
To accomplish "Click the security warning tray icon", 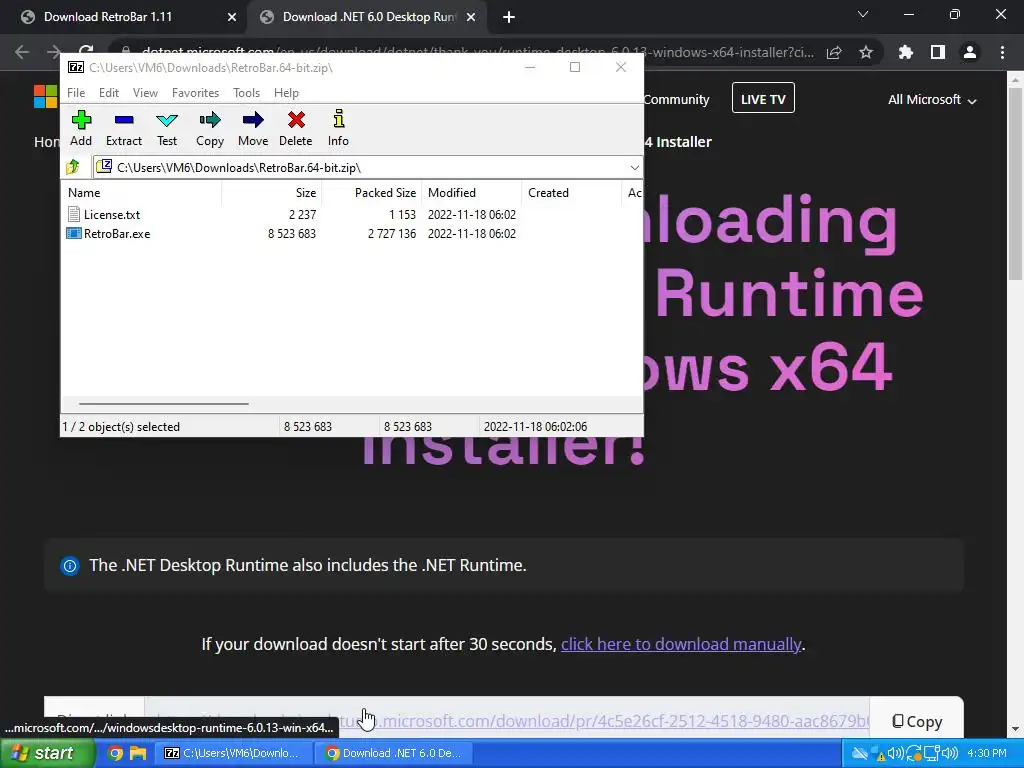I will pyautogui.click(x=878, y=754).
